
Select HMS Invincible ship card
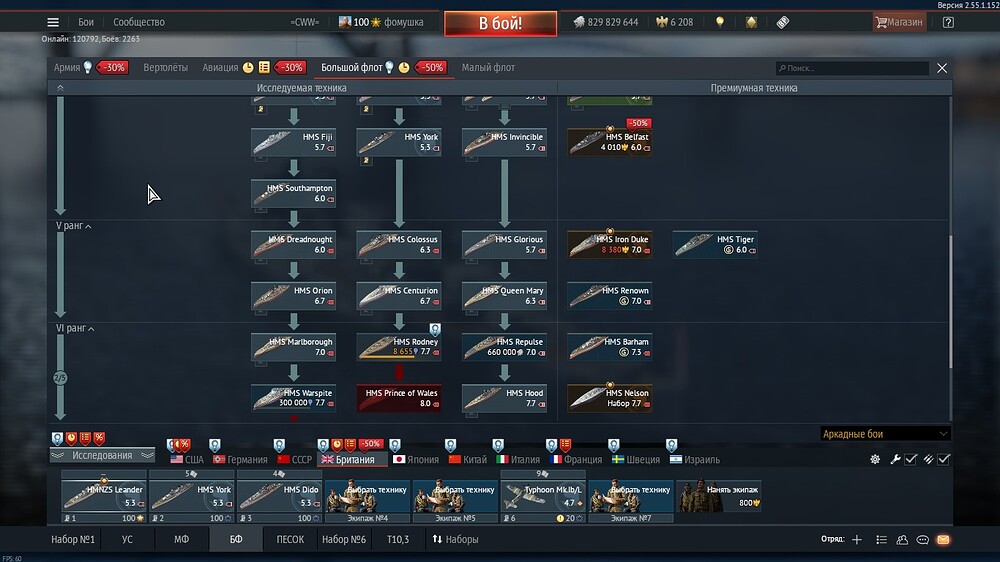pos(504,142)
